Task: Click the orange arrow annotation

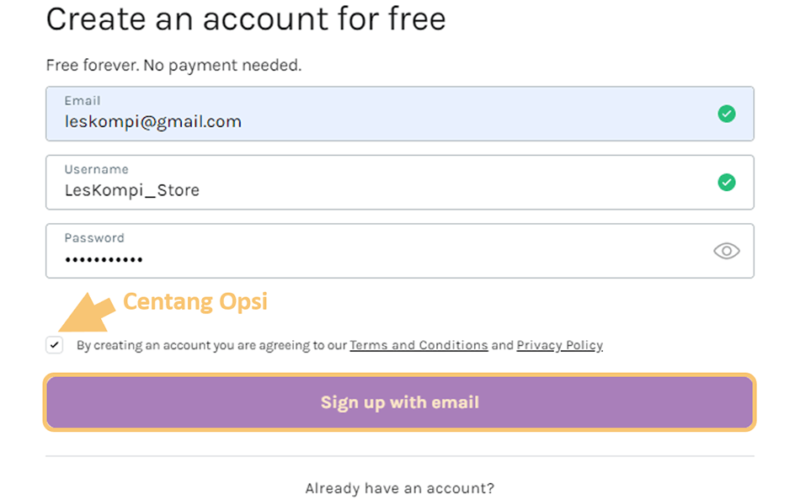Action: point(87,312)
